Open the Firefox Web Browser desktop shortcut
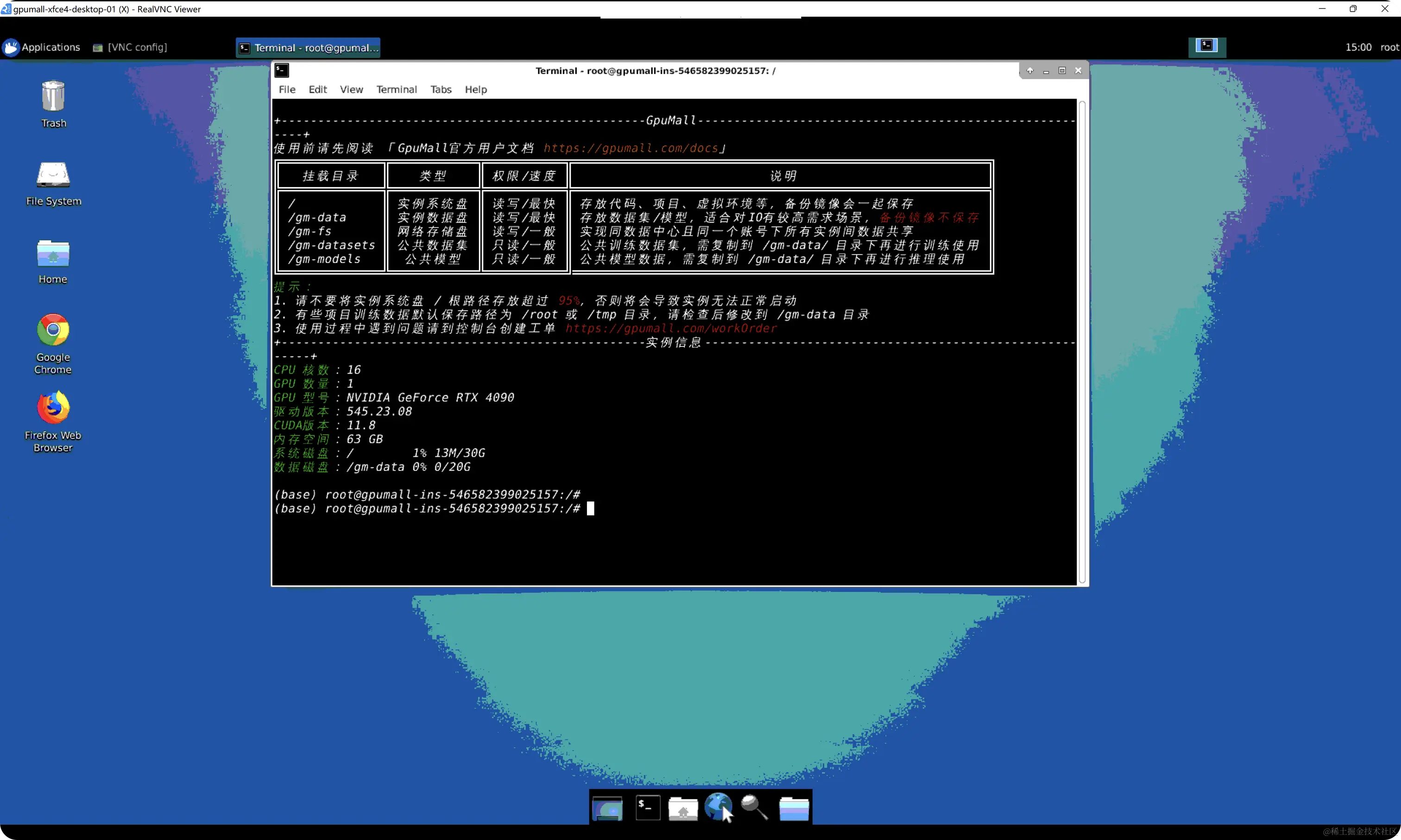 [53, 407]
